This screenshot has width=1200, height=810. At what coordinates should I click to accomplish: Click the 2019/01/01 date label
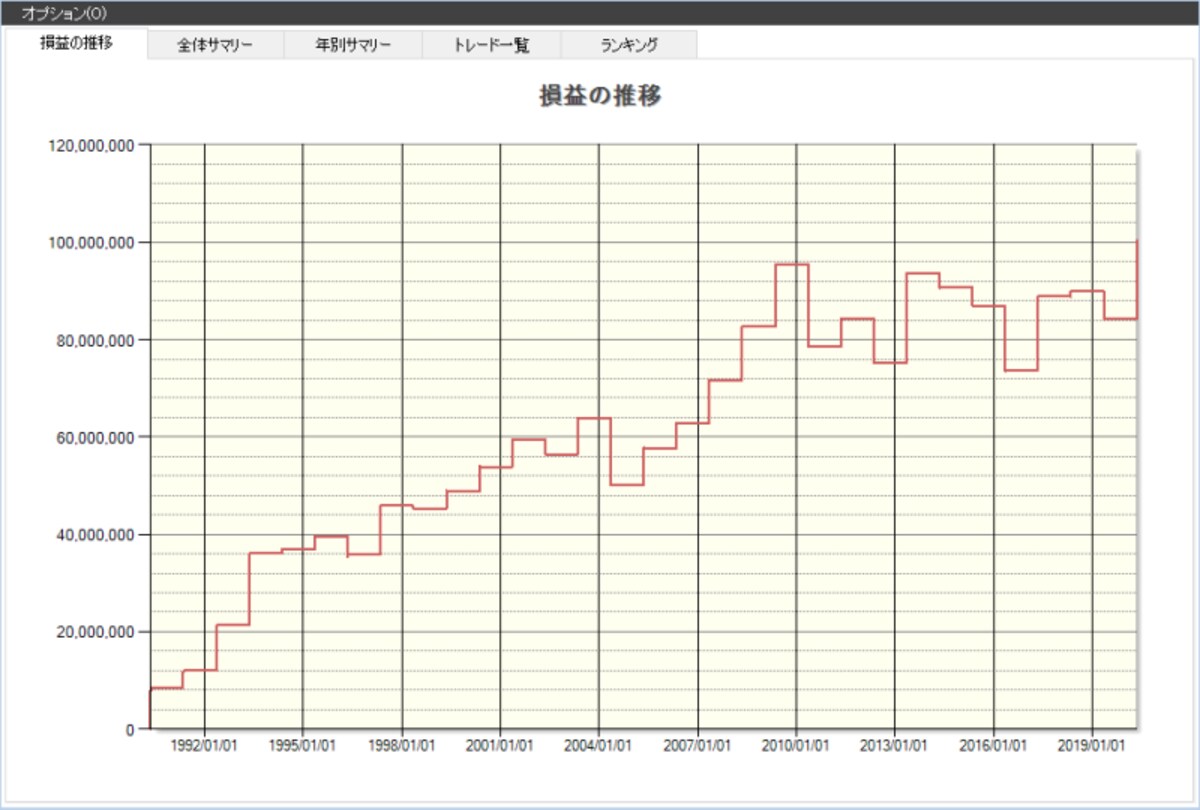click(1092, 745)
